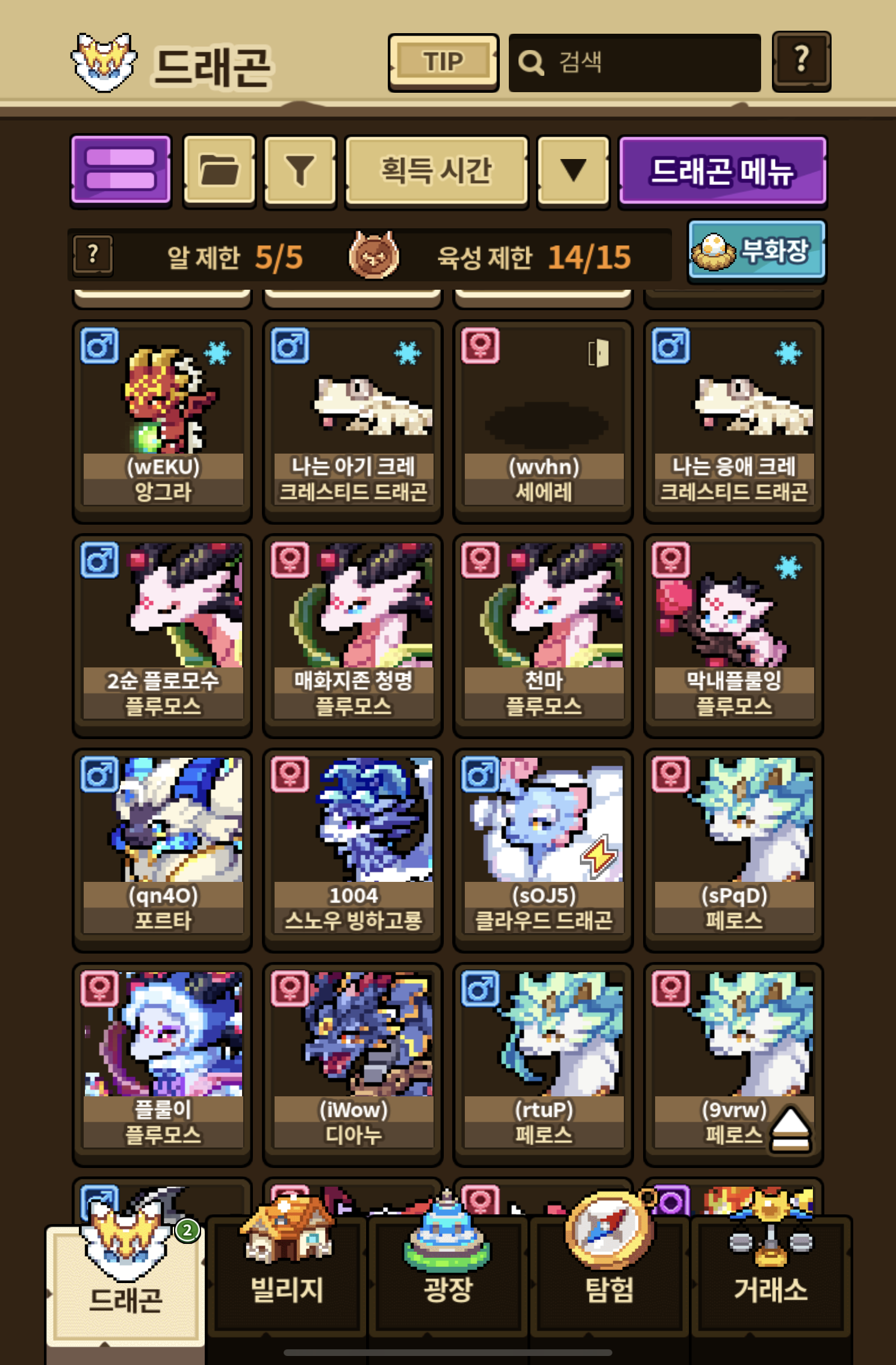Select the 1004 스노우 빙하고룡 dragon card

click(x=353, y=850)
